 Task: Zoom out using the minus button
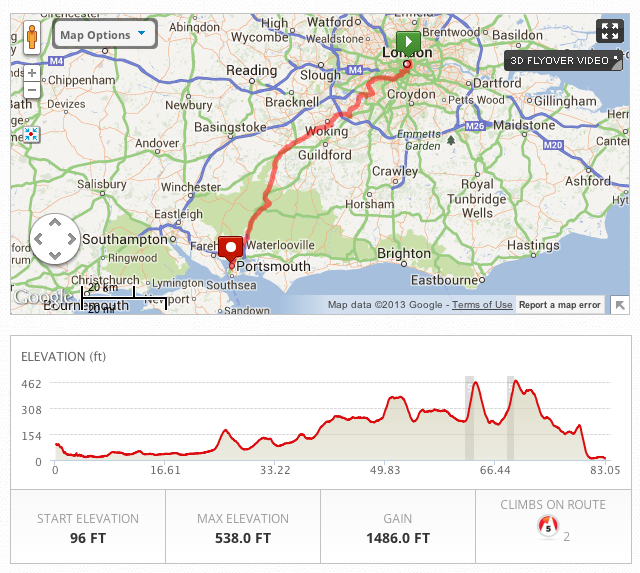31,90
